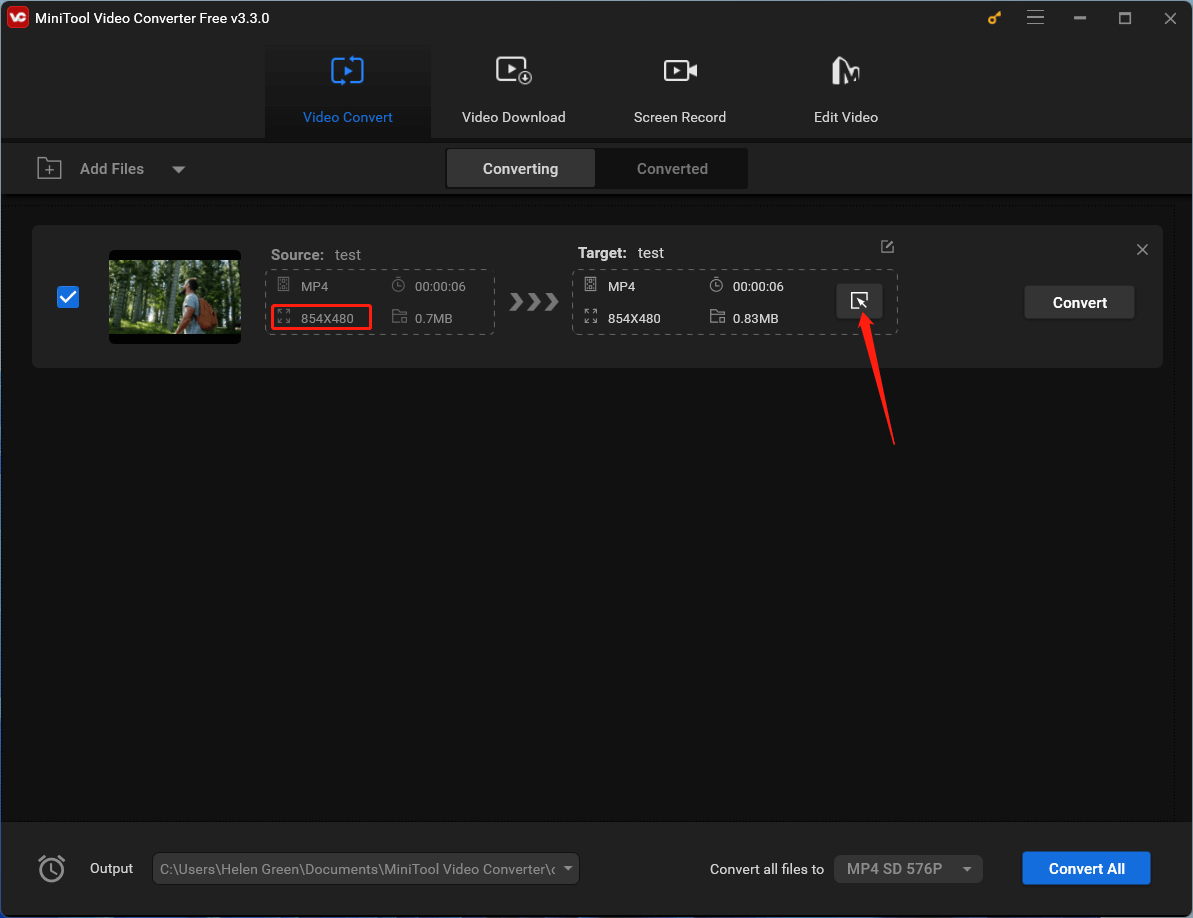The height and width of the screenshot is (918, 1193).
Task: Click the source MP4 format text
Action: click(x=314, y=287)
